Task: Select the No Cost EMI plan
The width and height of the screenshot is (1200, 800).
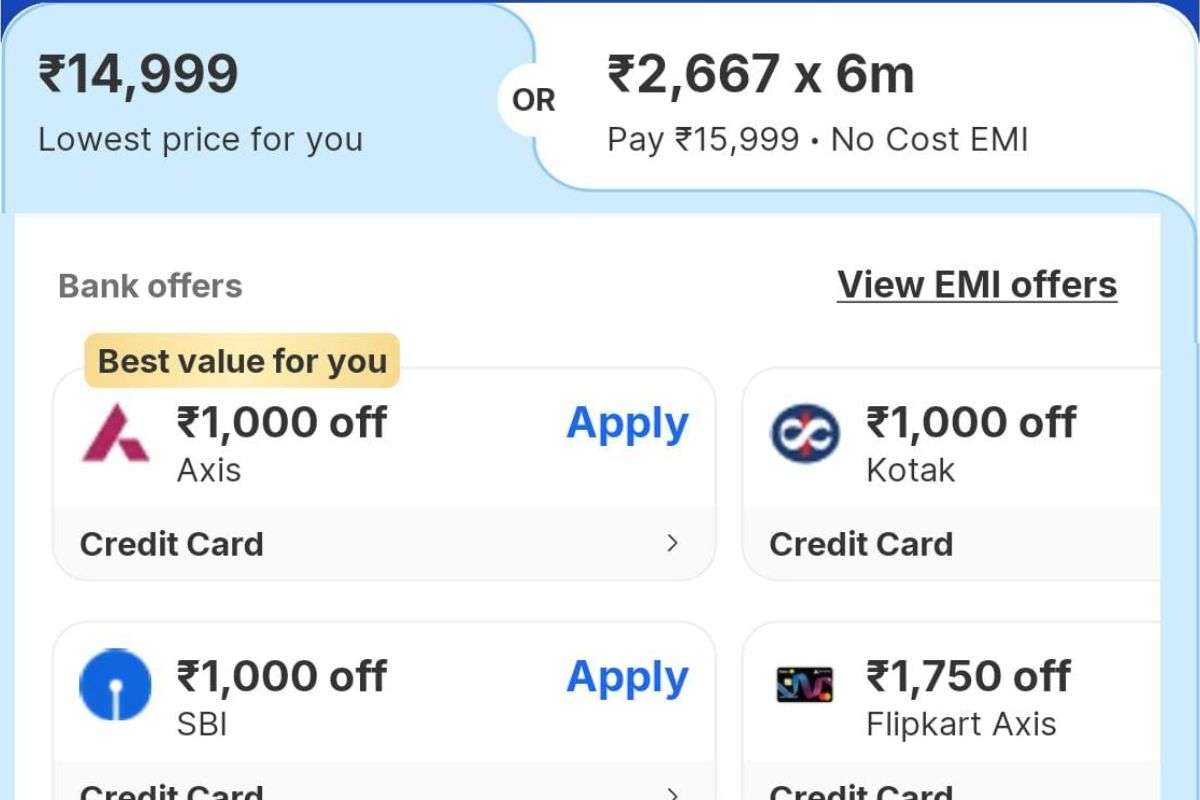Action: (930, 139)
